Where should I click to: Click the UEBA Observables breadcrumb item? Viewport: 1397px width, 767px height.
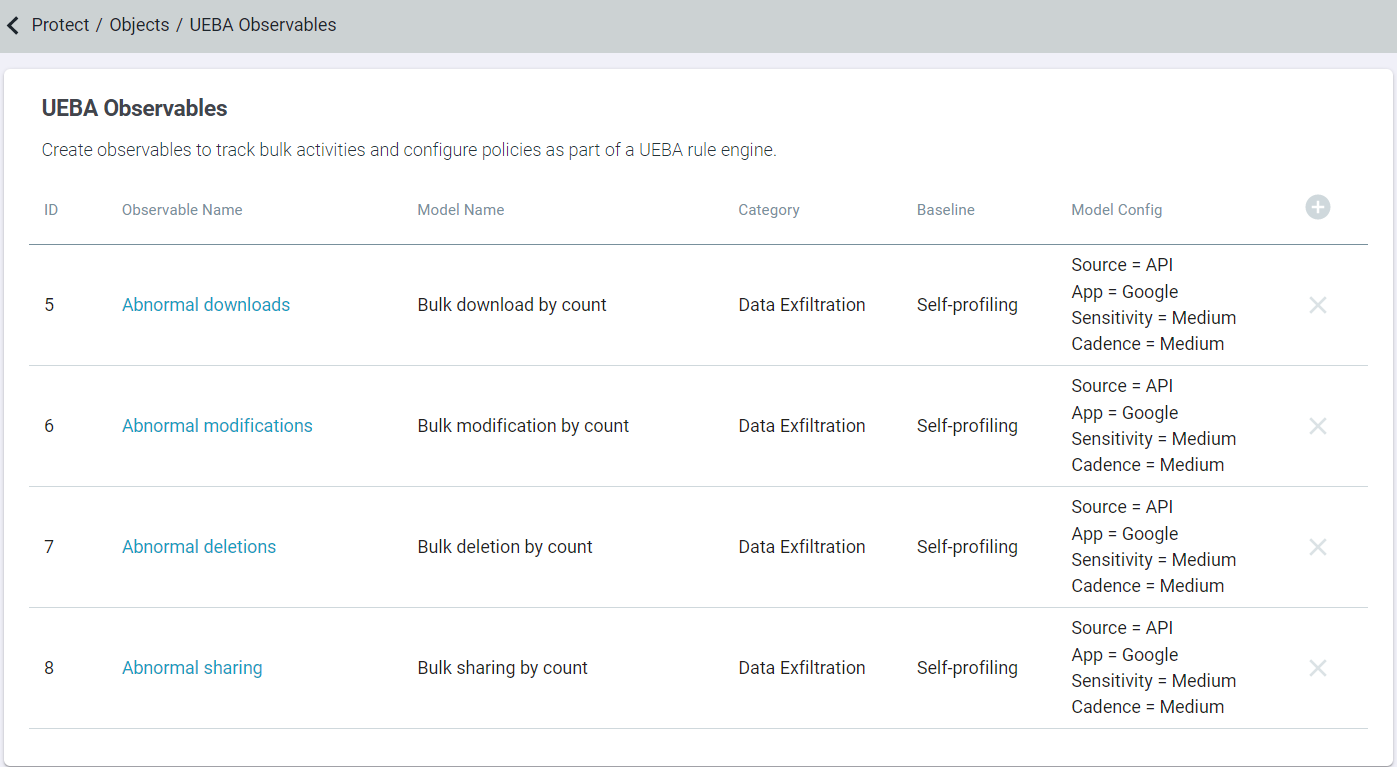263,25
